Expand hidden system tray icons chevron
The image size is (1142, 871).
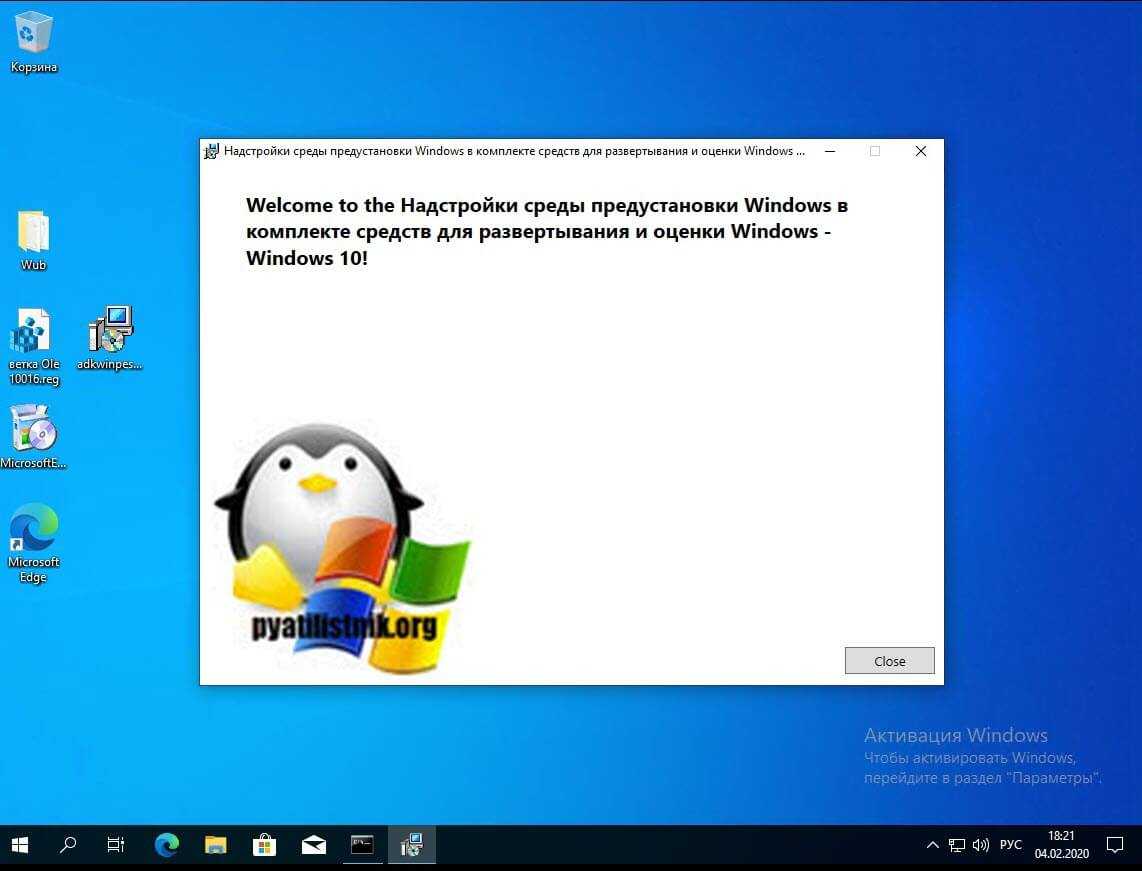[x=932, y=846]
